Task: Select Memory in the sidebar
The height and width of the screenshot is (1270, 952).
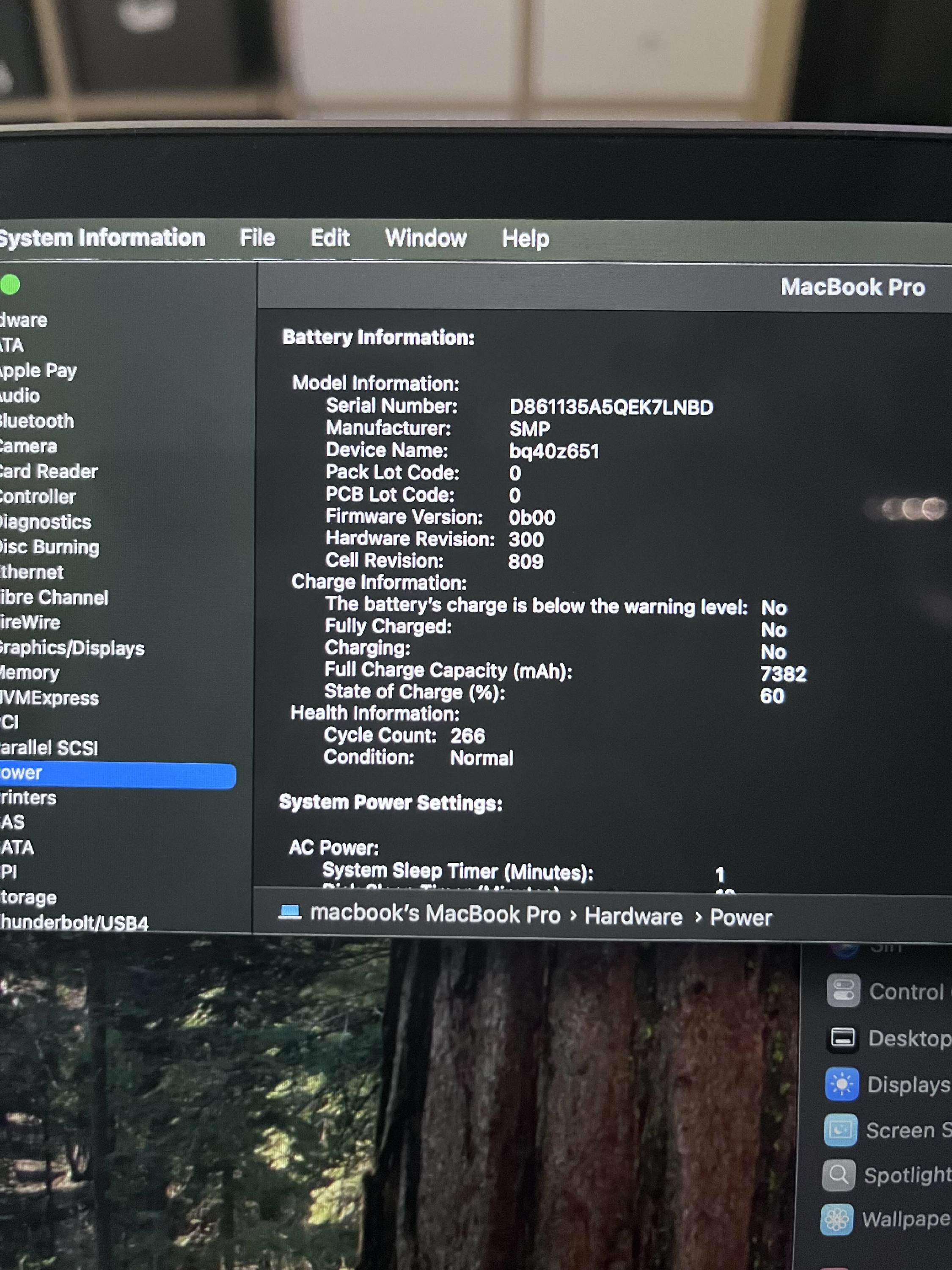Action: point(29,673)
